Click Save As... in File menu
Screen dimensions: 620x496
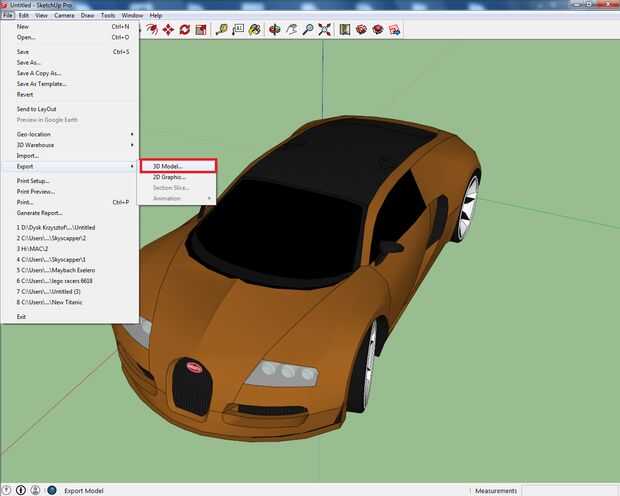click(32, 62)
